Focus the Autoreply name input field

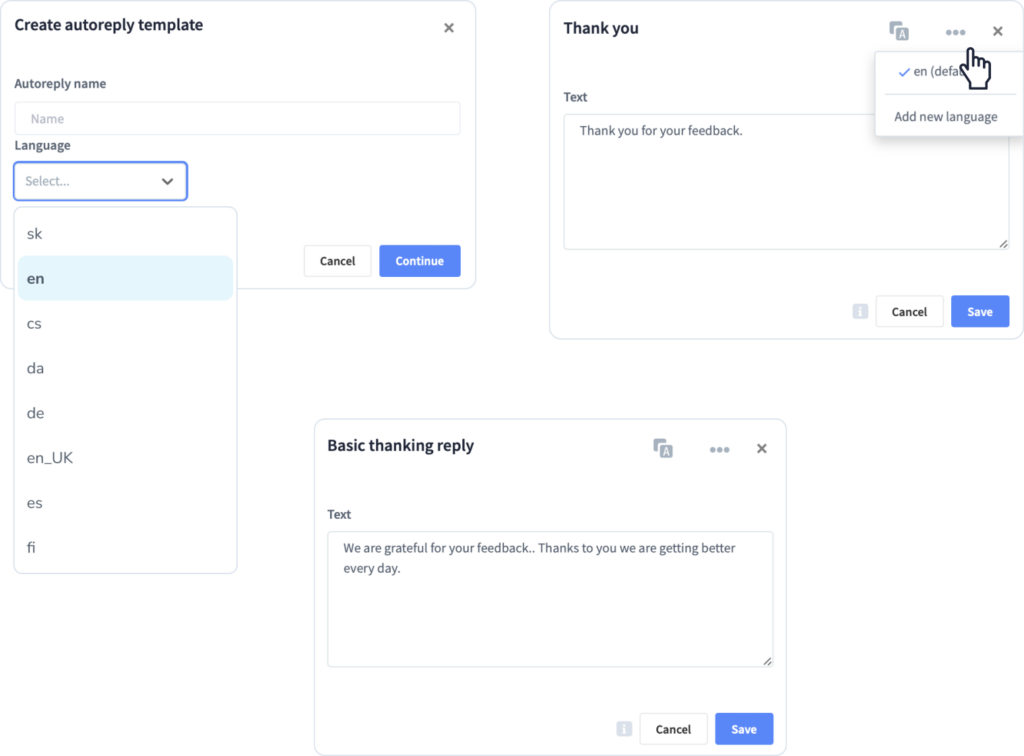pyautogui.click(x=238, y=119)
